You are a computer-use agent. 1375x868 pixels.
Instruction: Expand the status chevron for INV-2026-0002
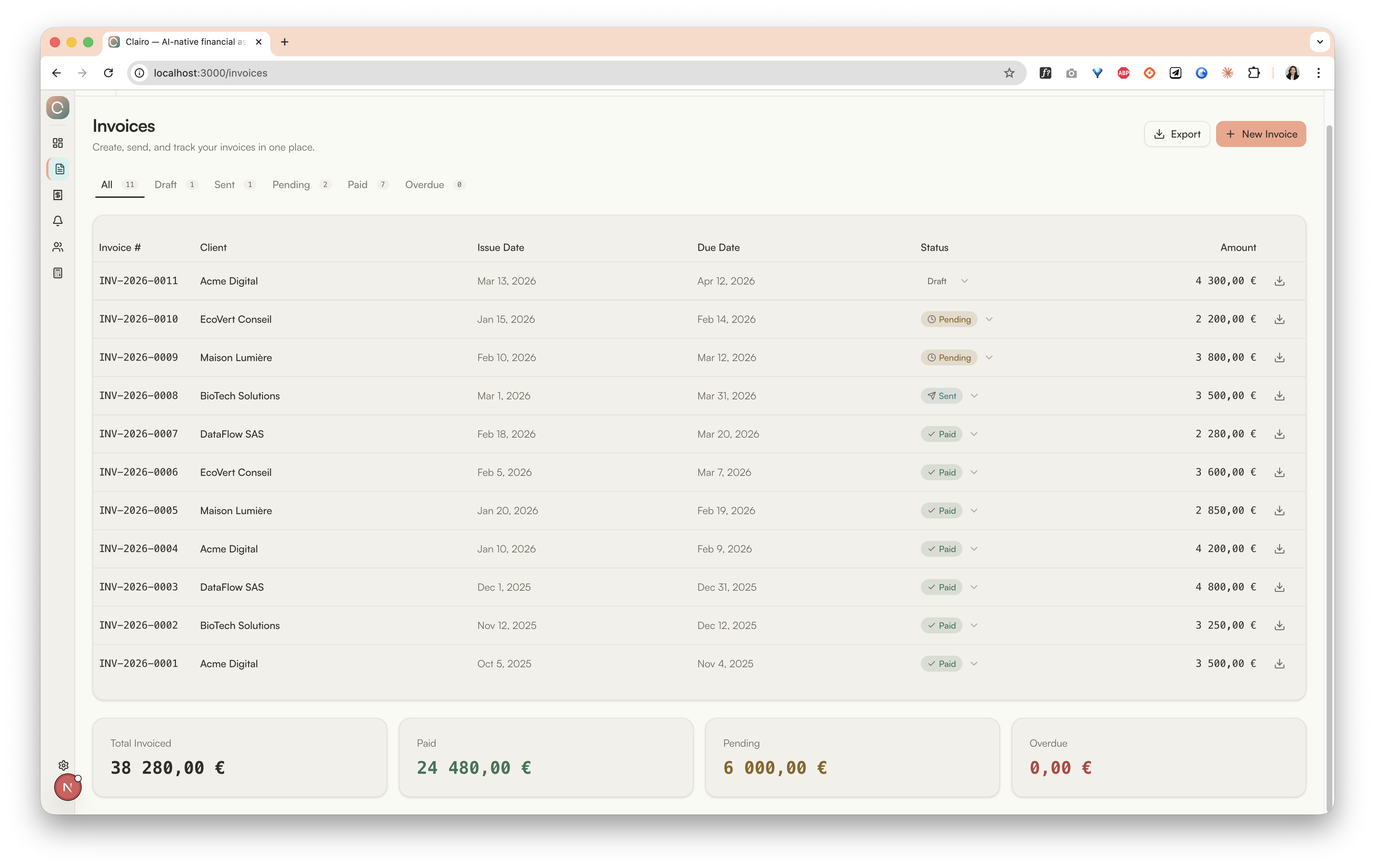click(974, 625)
